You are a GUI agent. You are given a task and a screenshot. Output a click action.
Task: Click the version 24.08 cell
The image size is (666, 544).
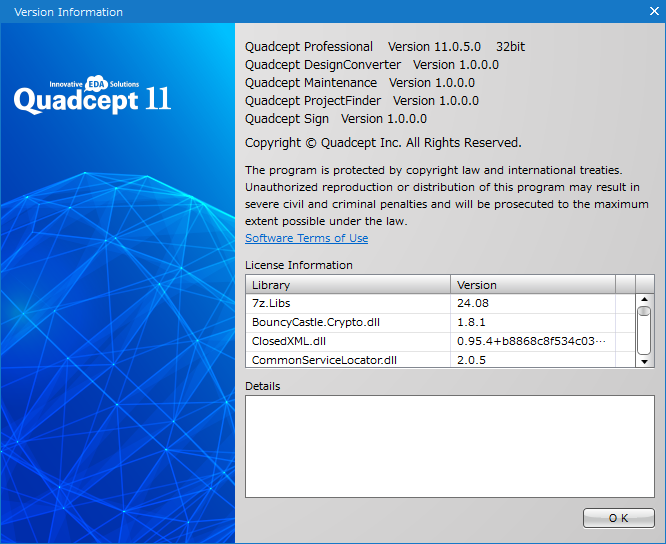(x=532, y=303)
